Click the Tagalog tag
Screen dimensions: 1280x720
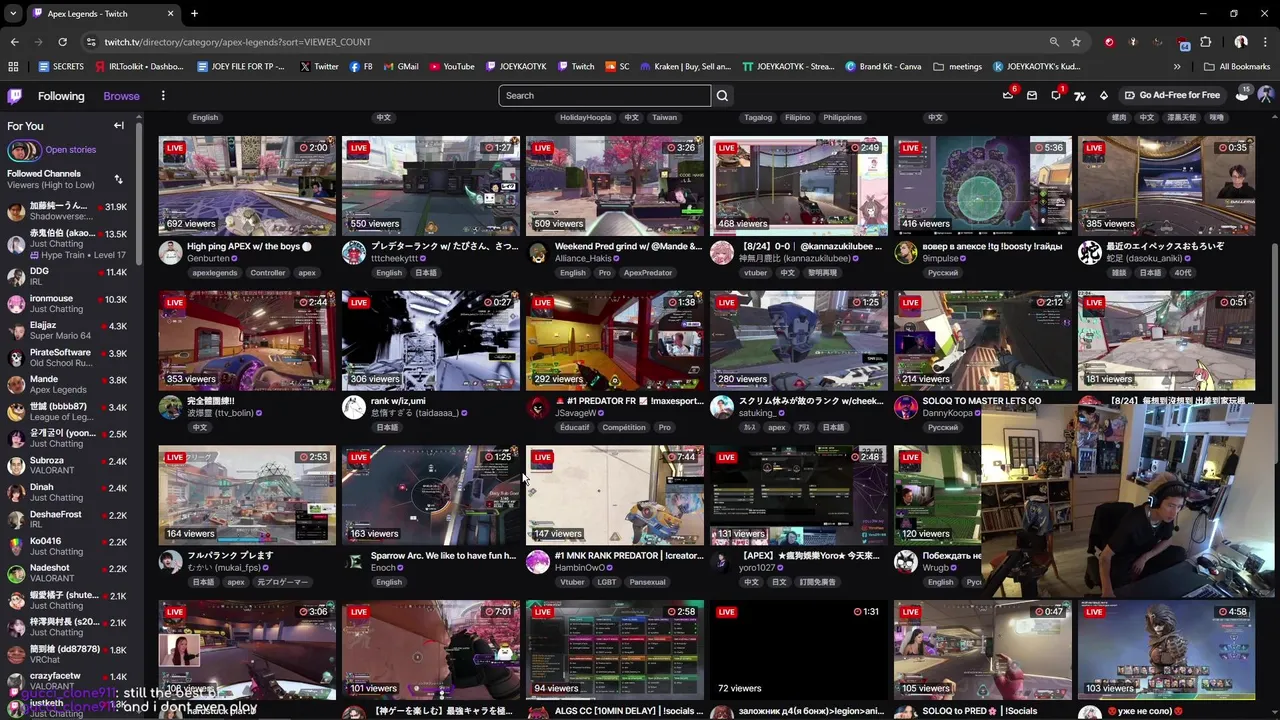pyautogui.click(x=758, y=118)
